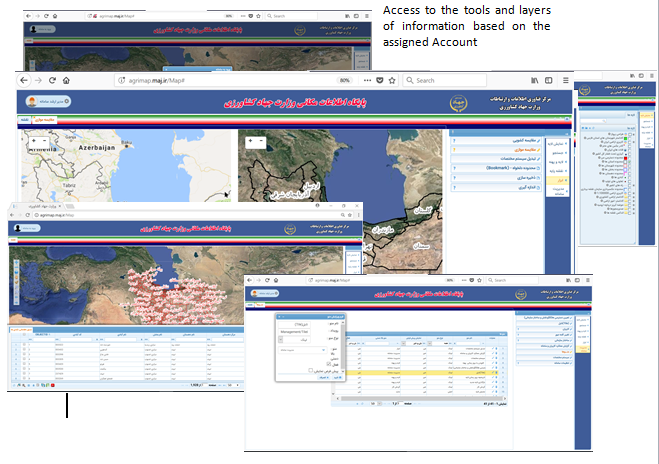
Task: Open نمایش لایه sidebar tab in main window
Action: click(558, 144)
